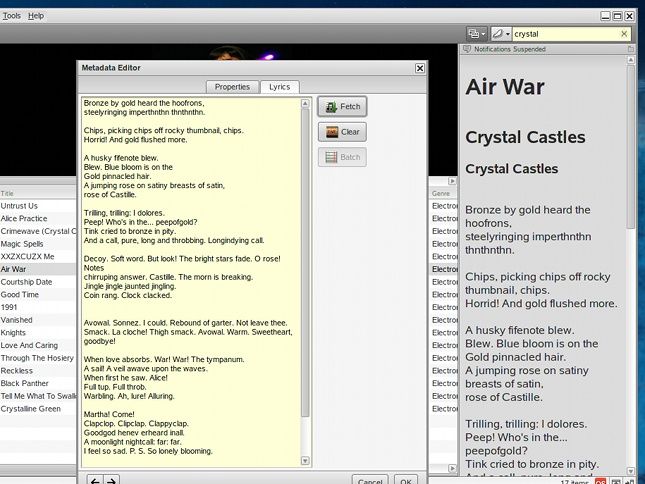Click the 'Air War' heading in lyrics pane
The width and height of the screenshot is (645, 484).
click(505, 87)
